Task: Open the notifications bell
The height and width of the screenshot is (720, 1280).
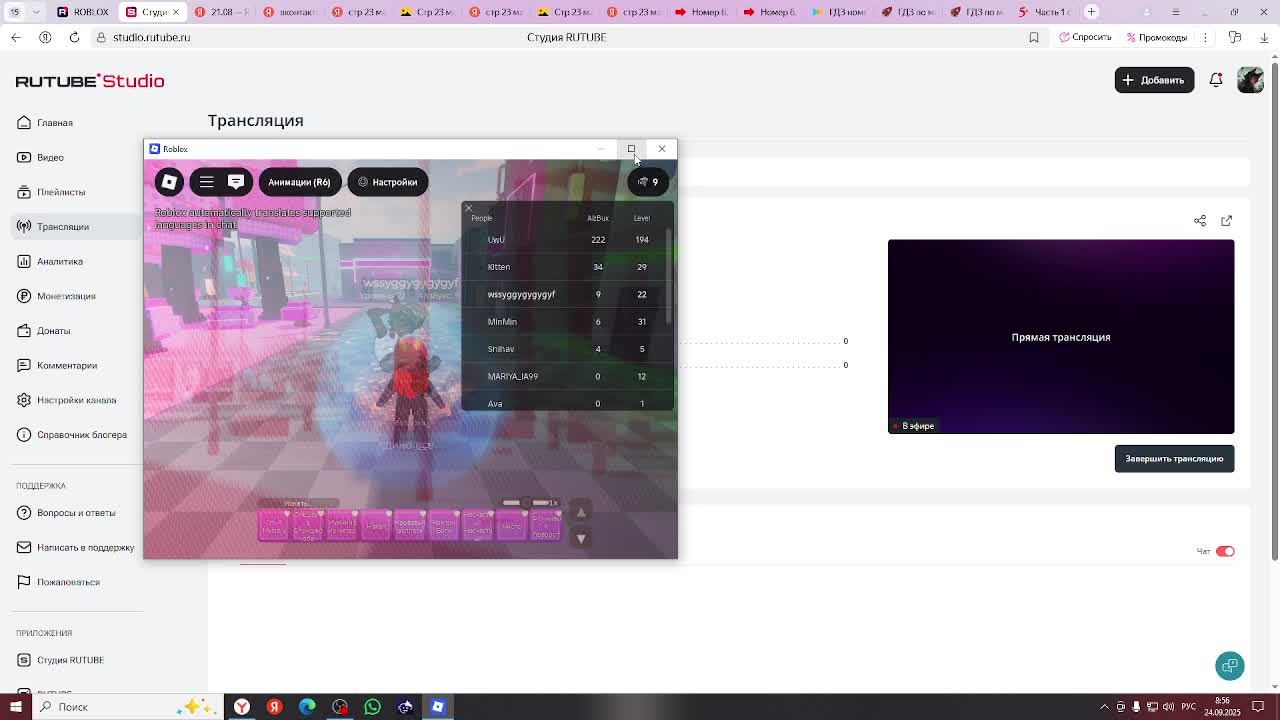Action: pyautogui.click(x=1216, y=80)
